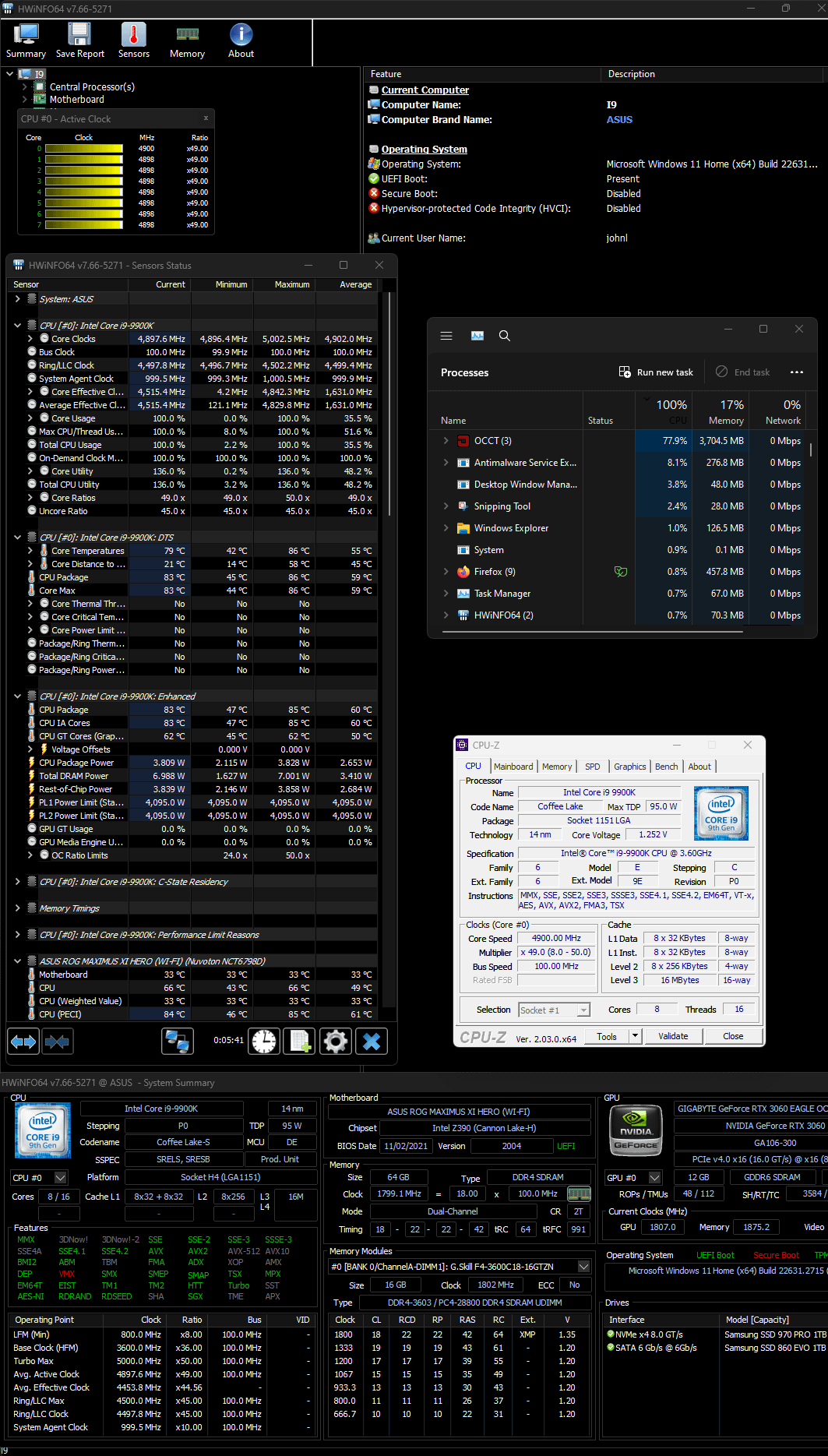Screen dimensions: 828x1456
Task: Click the Task Manager performance graph icon
Action: click(477, 336)
